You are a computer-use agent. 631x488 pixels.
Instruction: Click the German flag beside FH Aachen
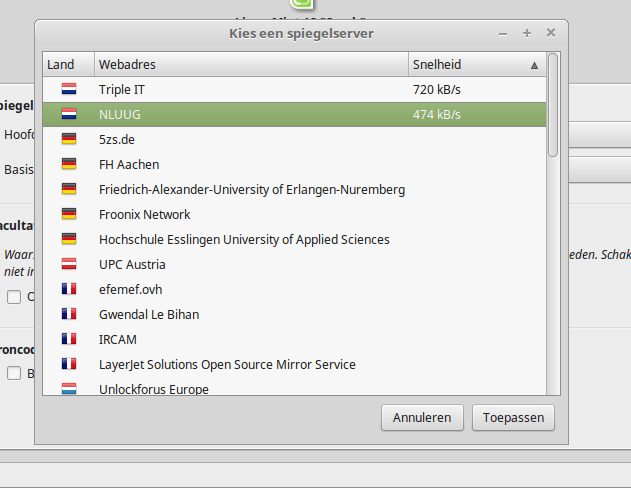pyautogui.click(x=69, y=164)
